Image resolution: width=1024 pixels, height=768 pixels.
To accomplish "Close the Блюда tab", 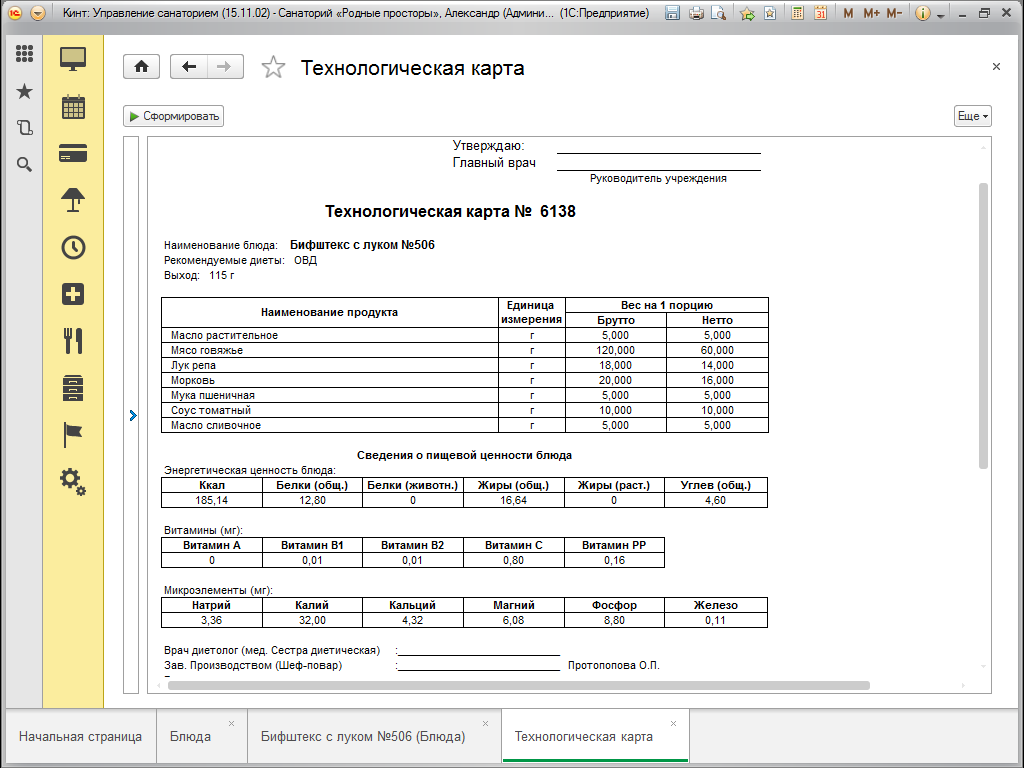I will tap(231, 724).
